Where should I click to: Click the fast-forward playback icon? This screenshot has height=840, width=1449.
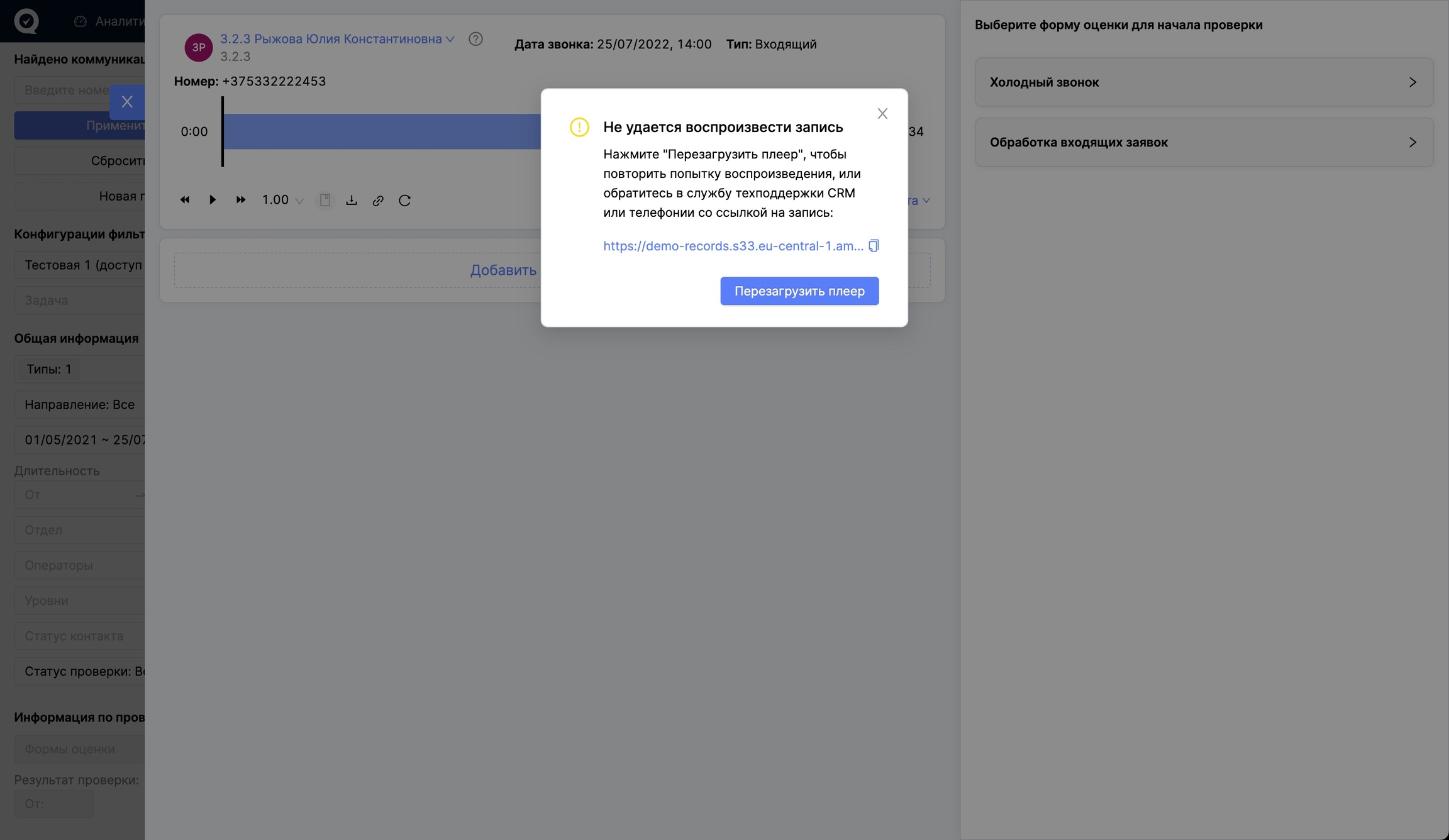coord(240,200)
